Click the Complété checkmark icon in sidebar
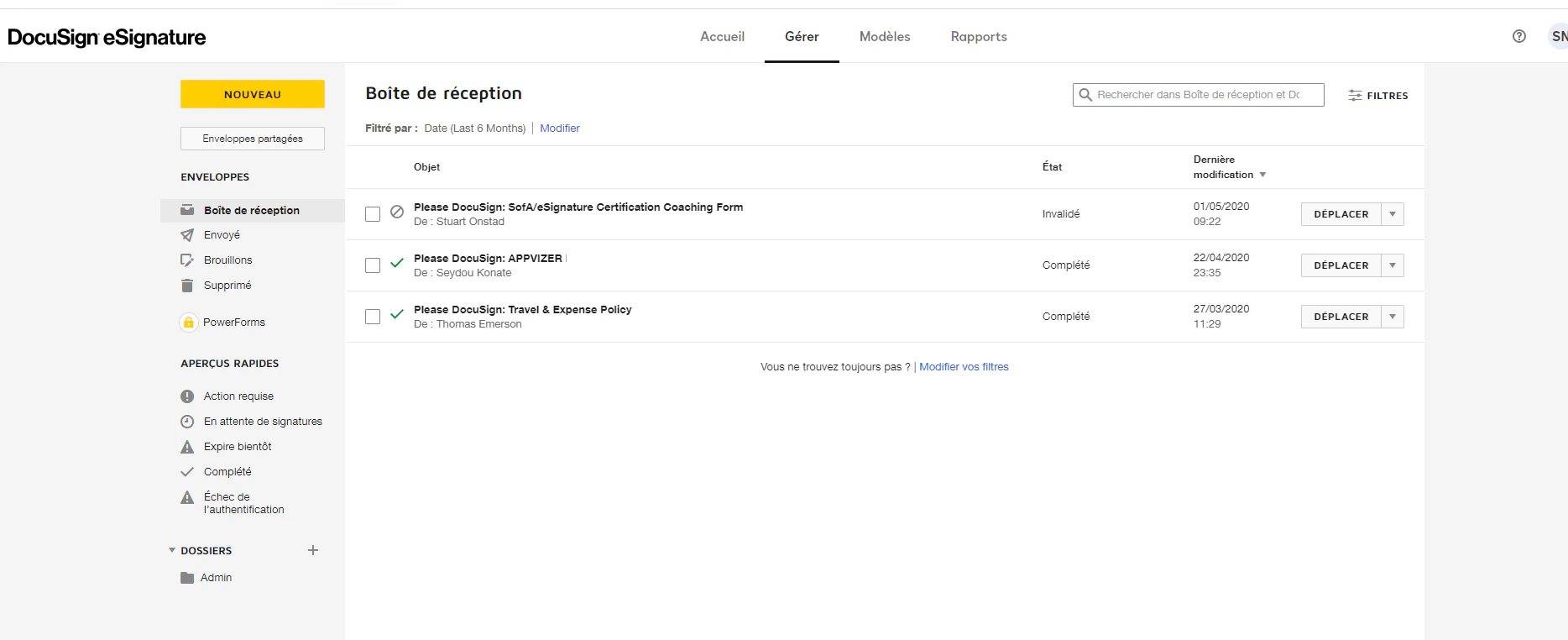This screenshot has height=640, width=1568. (x=187, y=472)
